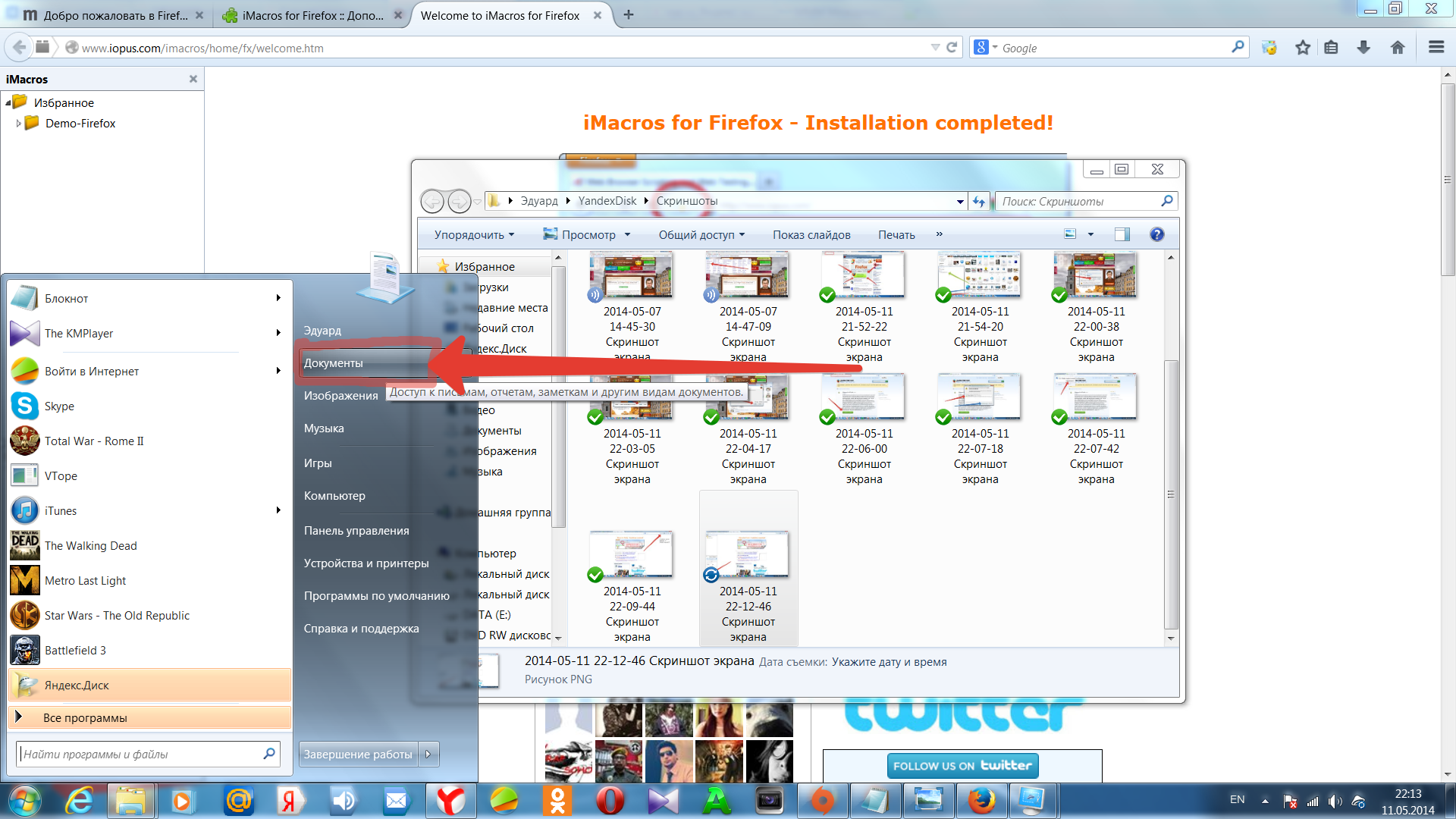Open Яндекс.Диск in Start menu

[x=149, y=686]
